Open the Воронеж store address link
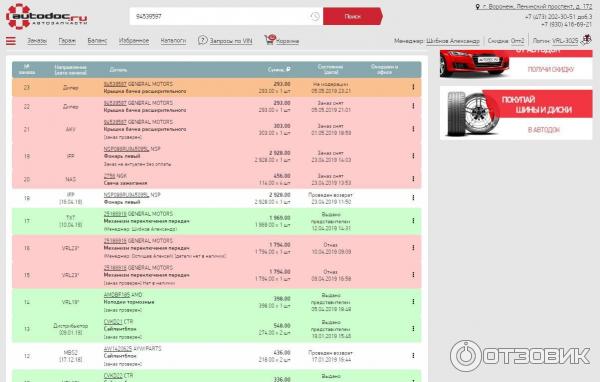 pos(536,7)
